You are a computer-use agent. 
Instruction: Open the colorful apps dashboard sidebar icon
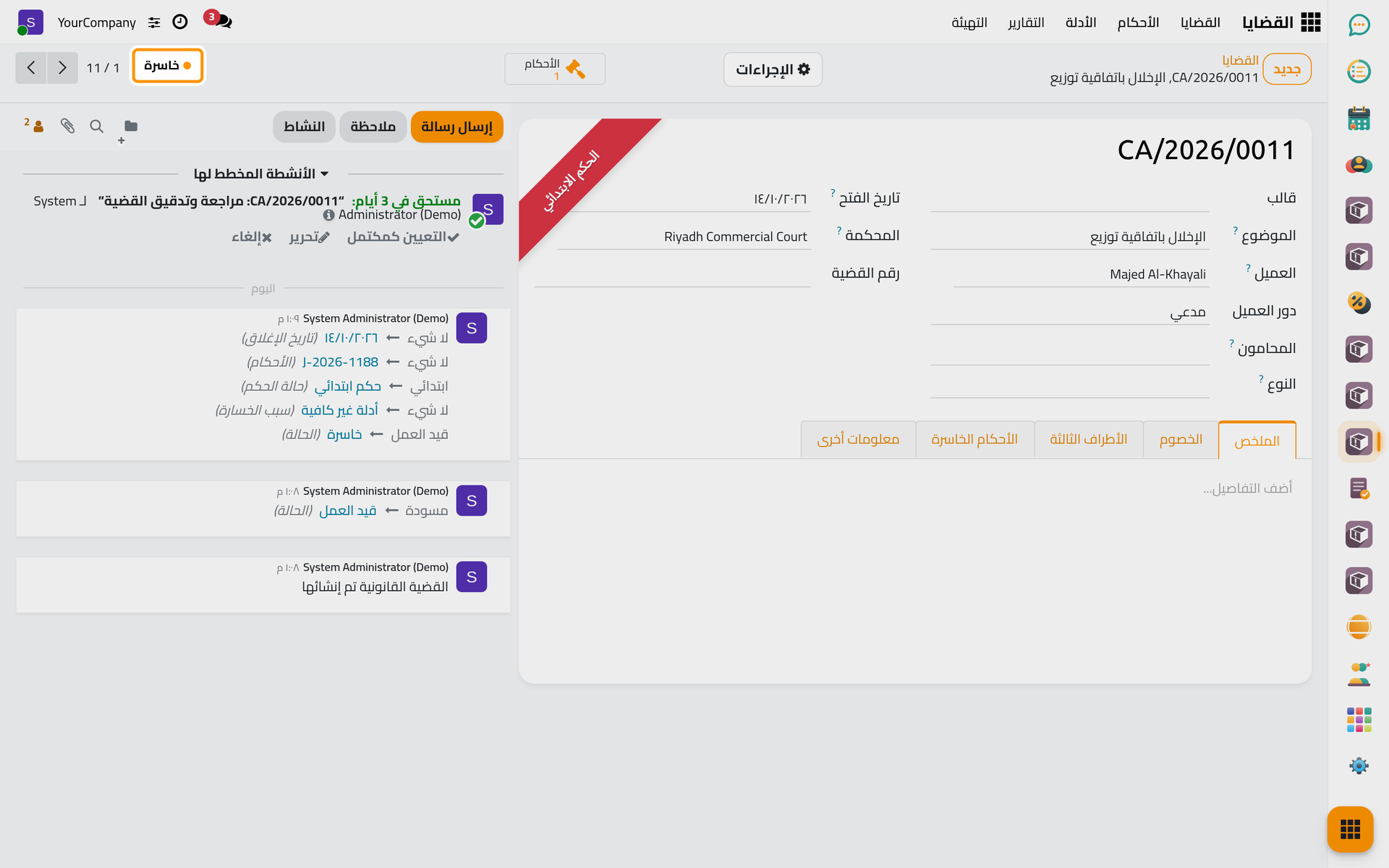[x=1359, y=720]
